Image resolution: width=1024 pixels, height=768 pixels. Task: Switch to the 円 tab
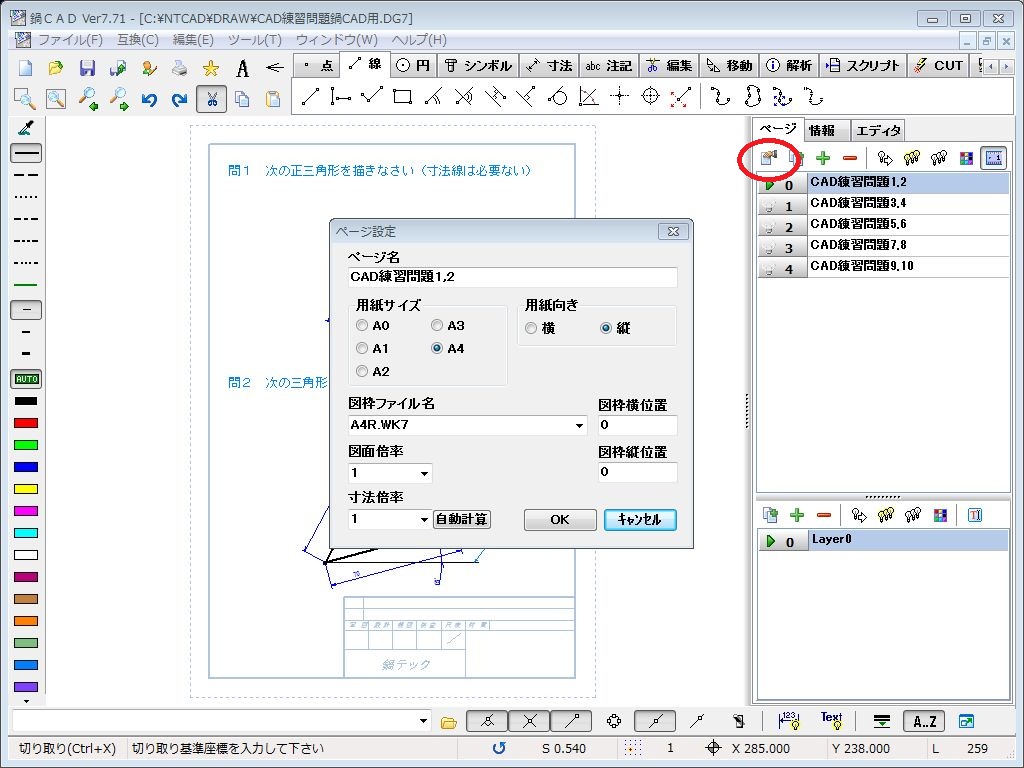click(x=414, y=65)
